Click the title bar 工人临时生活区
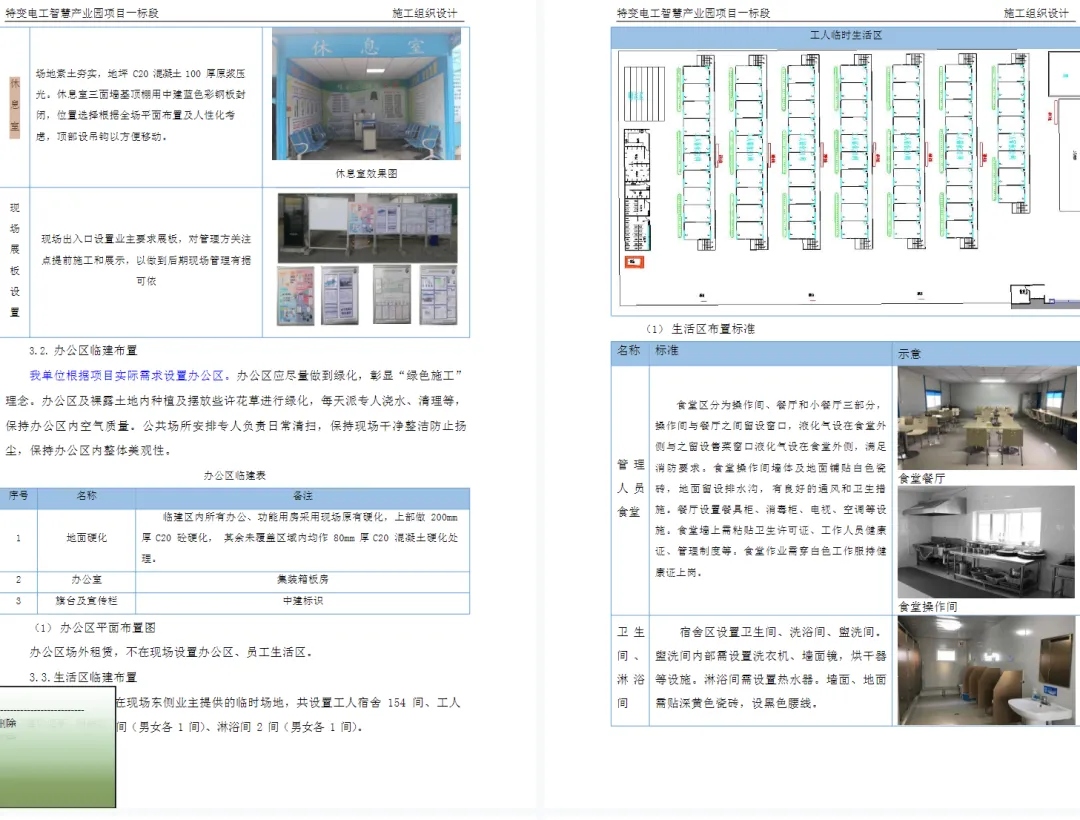Image resolution: width=1080 pixels, height=820 pixels. coord(846,35)
